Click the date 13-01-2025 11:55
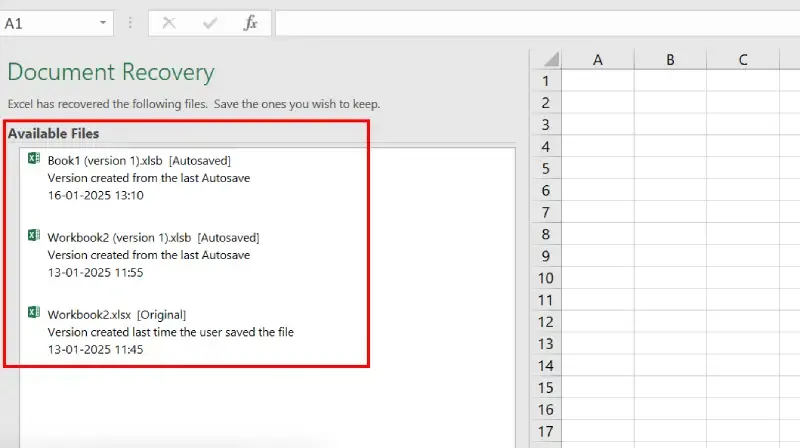 click(x=95, y=272)
